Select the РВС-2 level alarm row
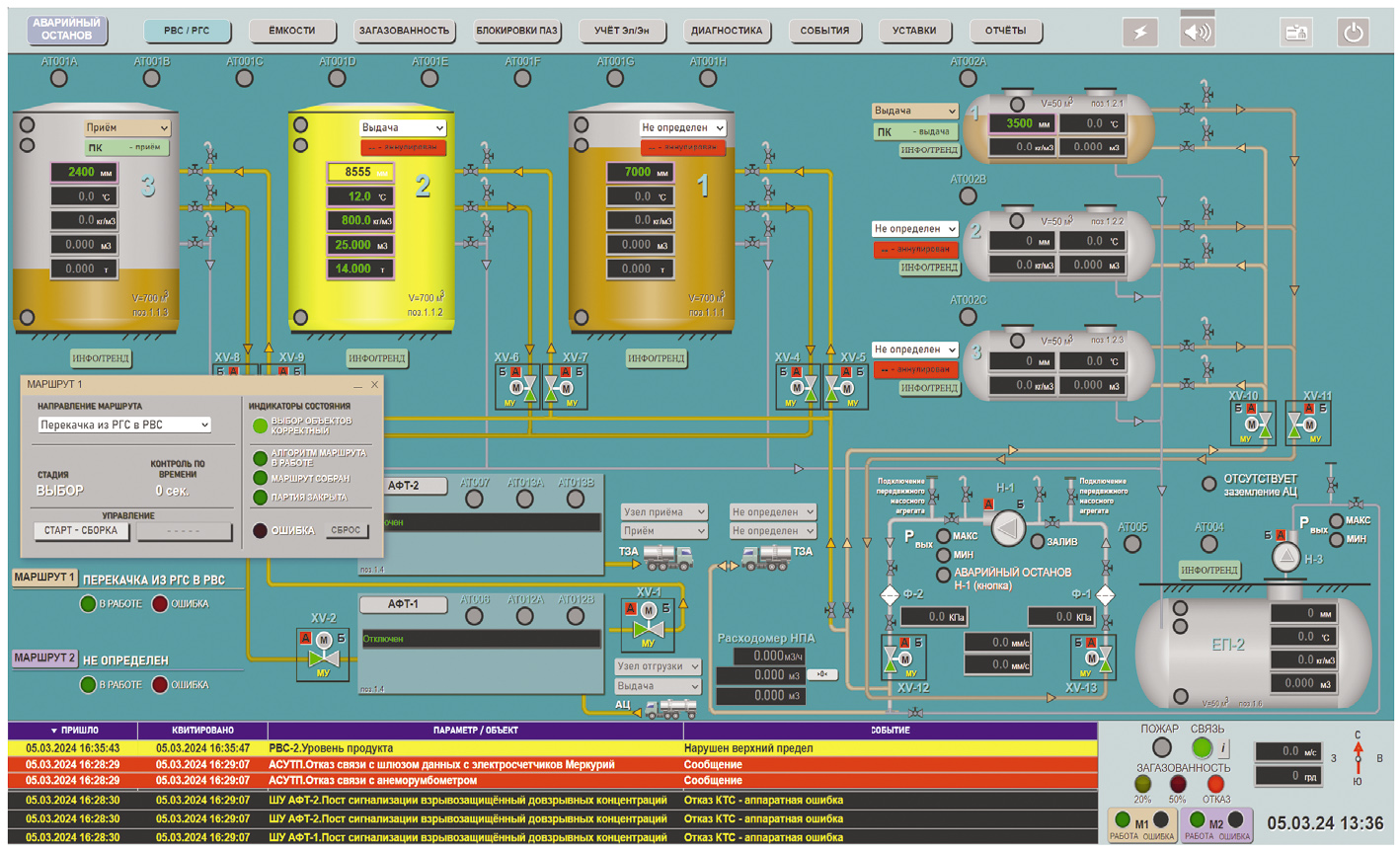Image resolution: width=1400 pixels, height=851 pixels. coord(553,748)
